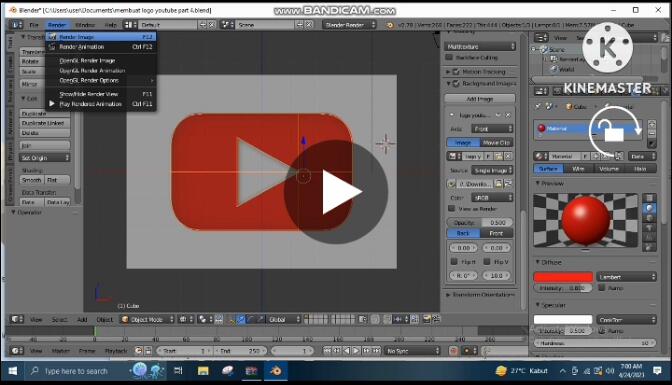Open the sRGB color space dropdown

(x=492, y=198)
